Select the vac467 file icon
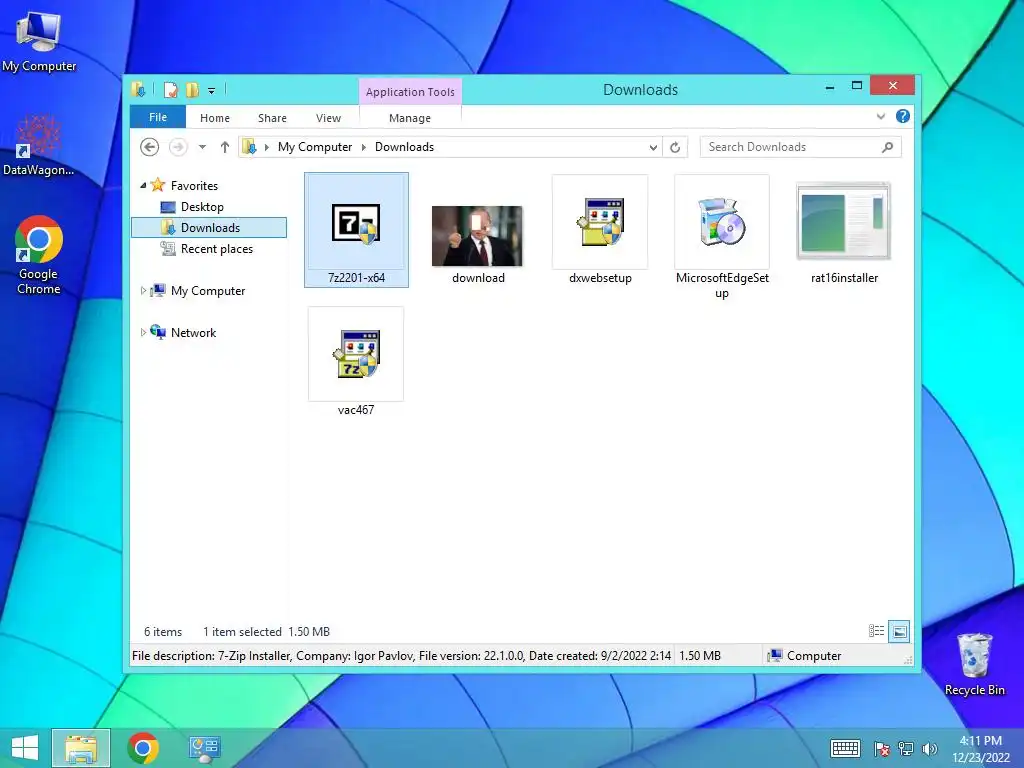1024x768 pixels. (356, 354)
